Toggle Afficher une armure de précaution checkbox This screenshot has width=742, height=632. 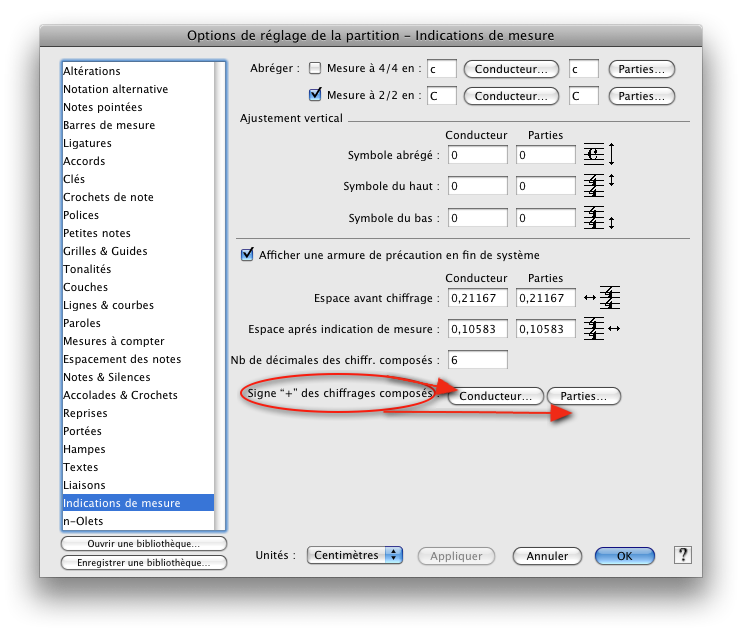click(248, 255)
